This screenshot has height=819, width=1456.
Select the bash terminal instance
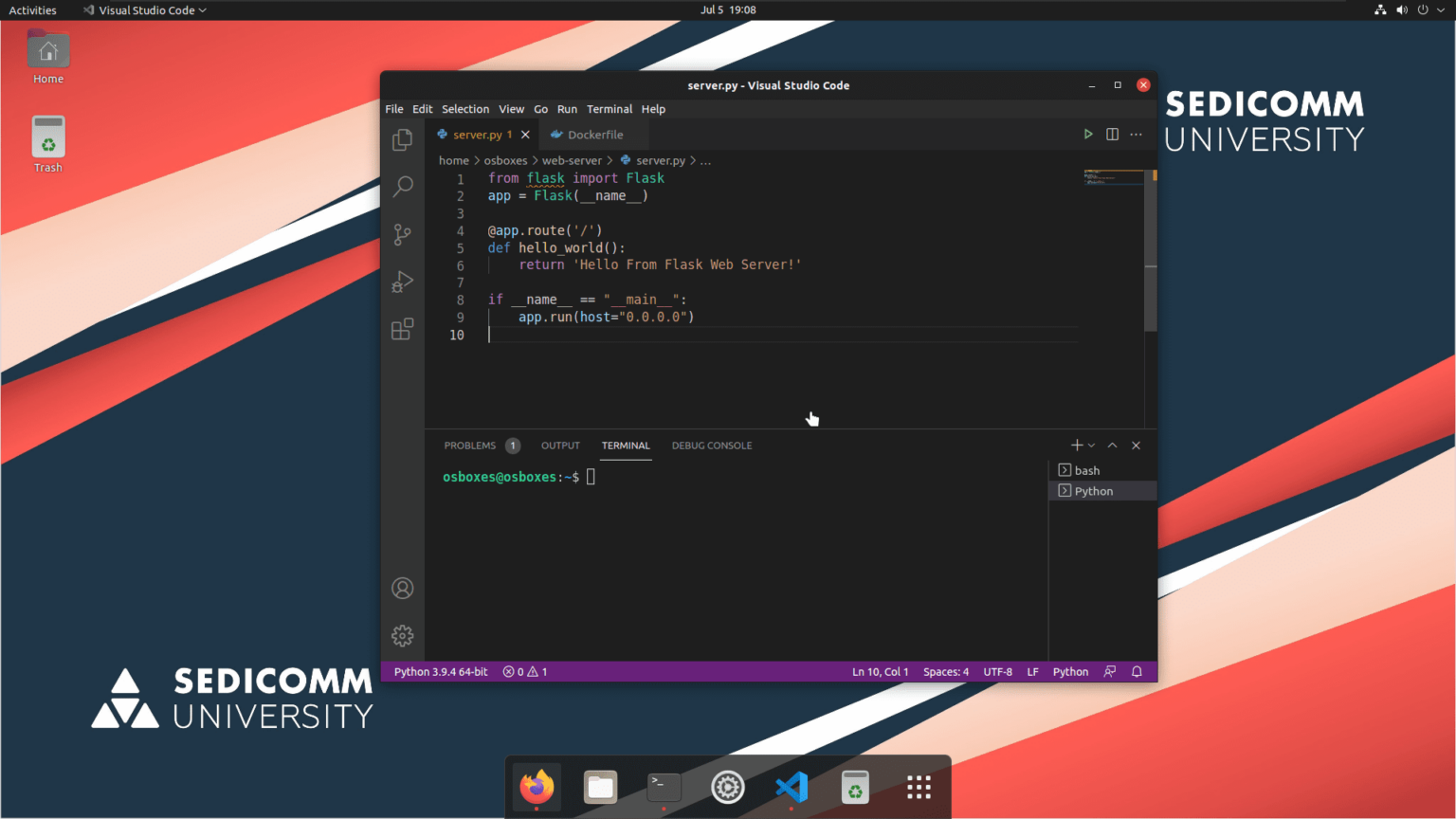(x=1102, y=470)
